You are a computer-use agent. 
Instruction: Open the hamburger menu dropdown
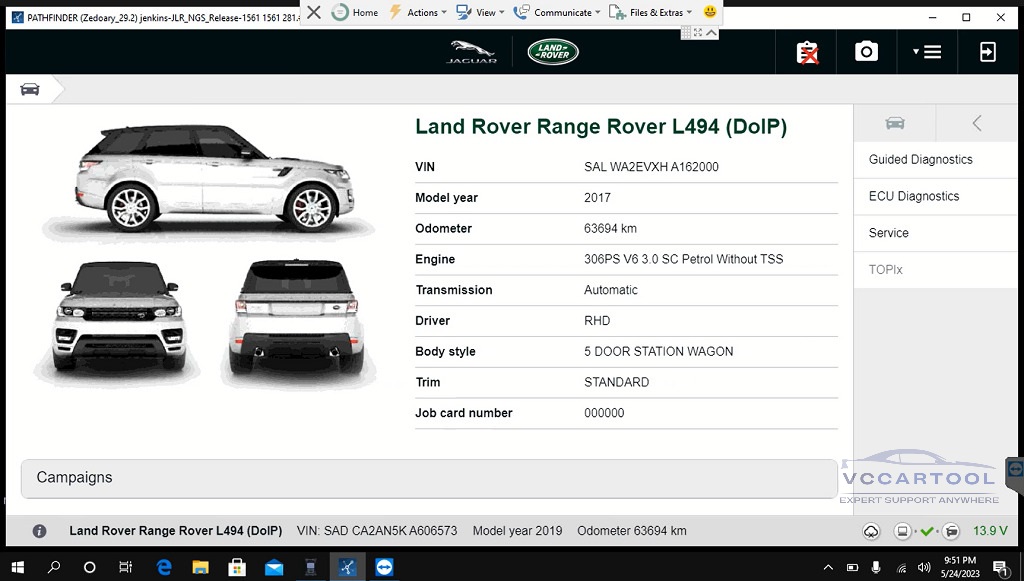927,52
